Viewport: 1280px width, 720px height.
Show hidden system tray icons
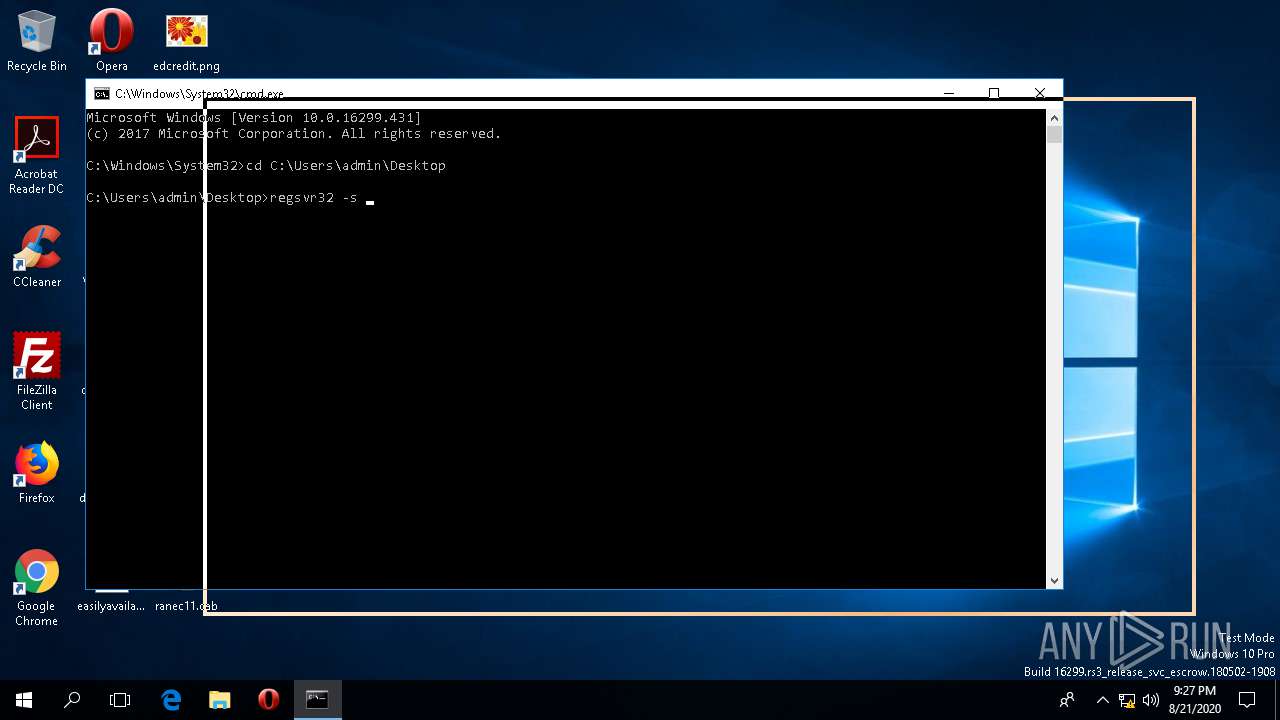point(1103,700)
